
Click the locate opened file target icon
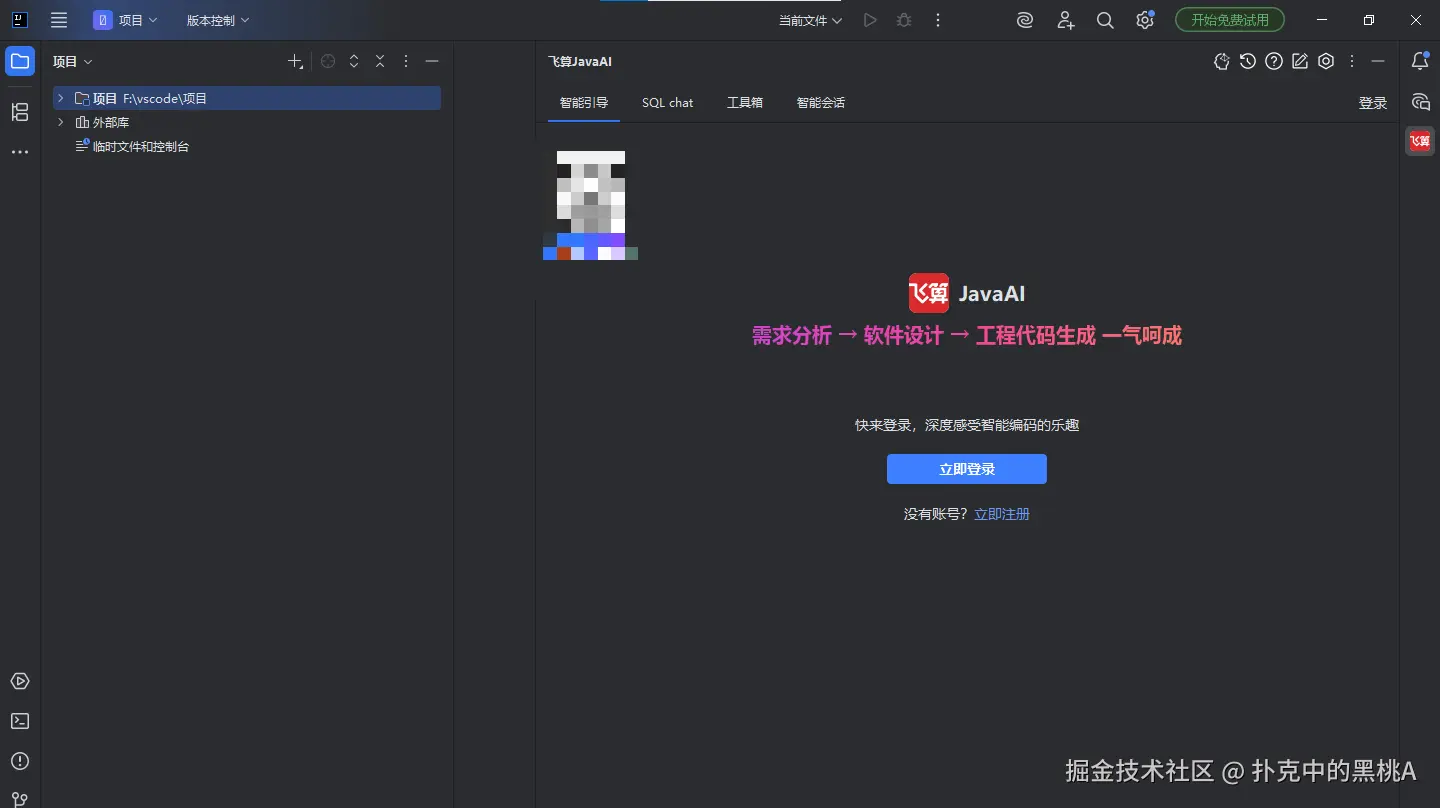(x=328, y=61)
